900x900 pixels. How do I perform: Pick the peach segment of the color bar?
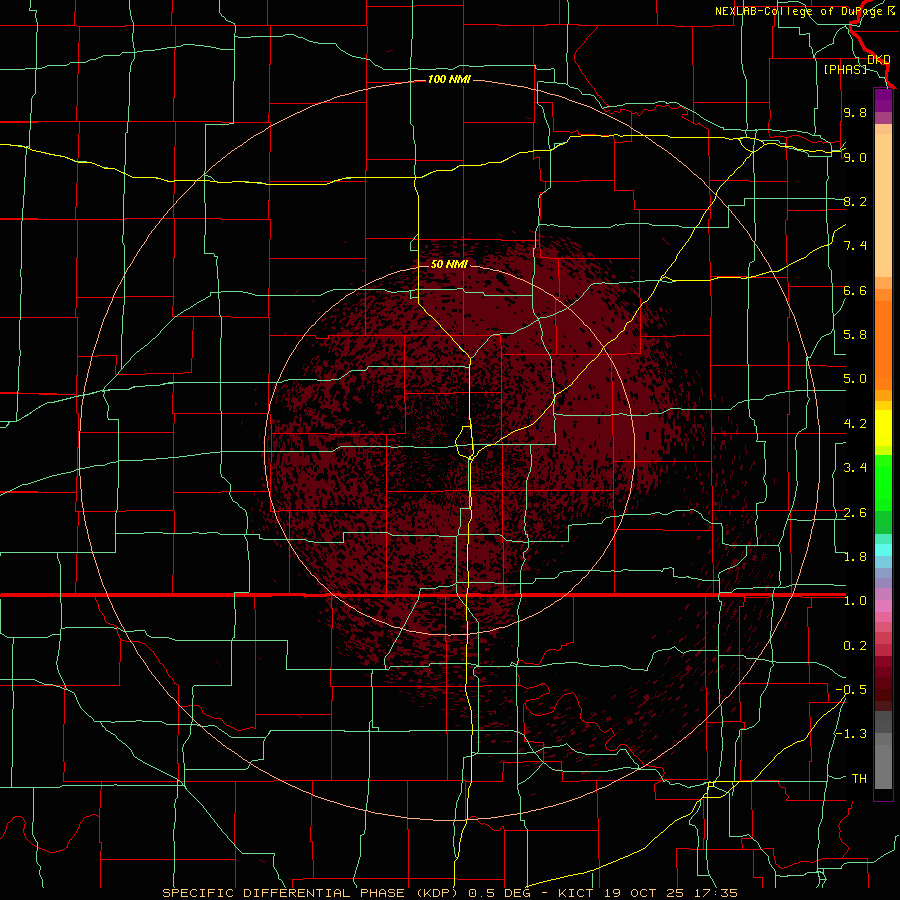click(x=883, y=205)
